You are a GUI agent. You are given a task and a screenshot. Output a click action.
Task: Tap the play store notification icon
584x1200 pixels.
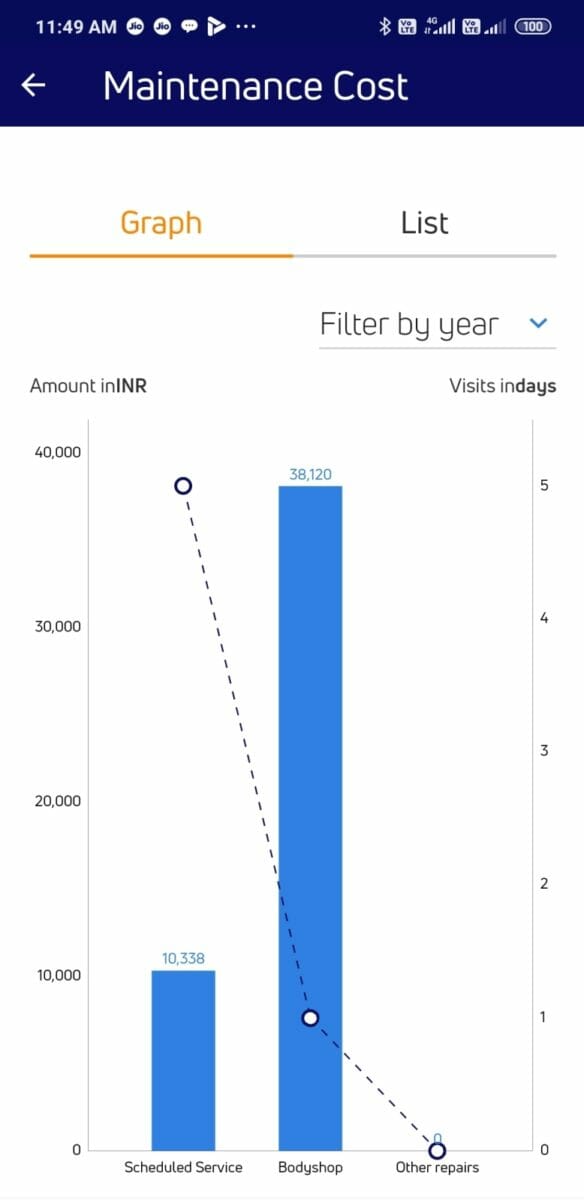pyautogui.click(x=215, y=27)
